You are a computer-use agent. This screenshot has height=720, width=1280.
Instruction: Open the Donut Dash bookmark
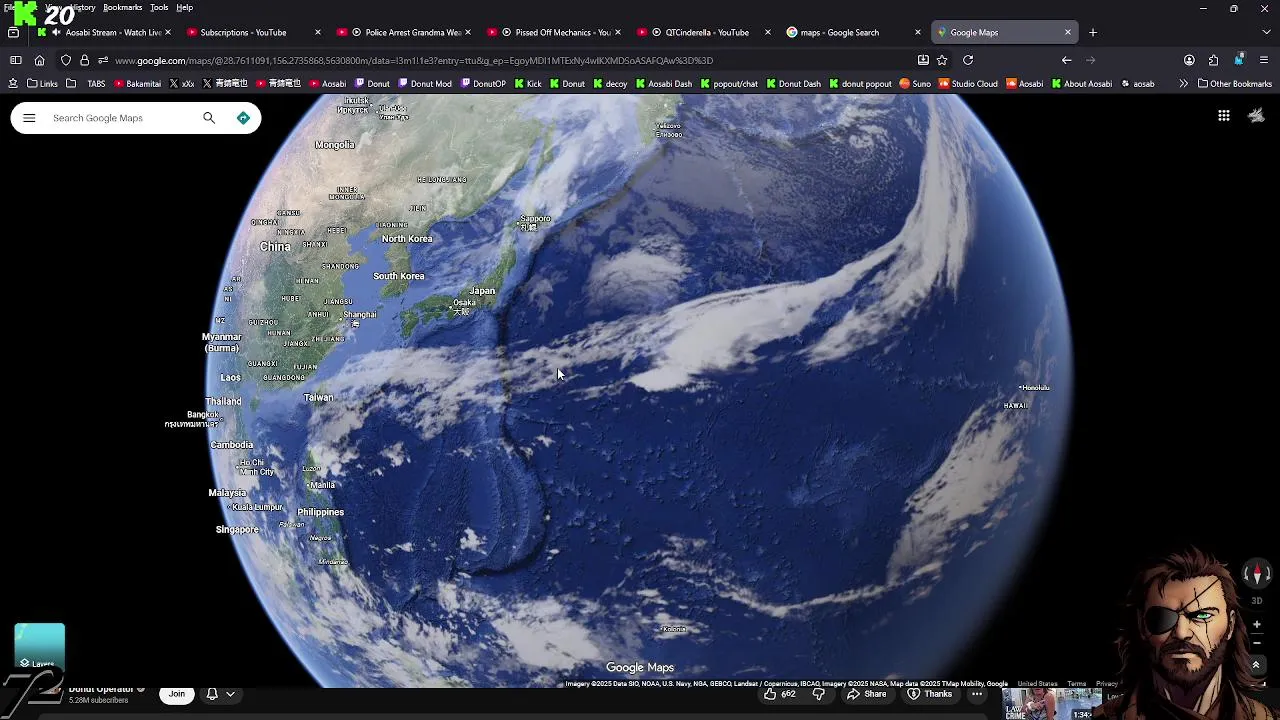[793, 84]
